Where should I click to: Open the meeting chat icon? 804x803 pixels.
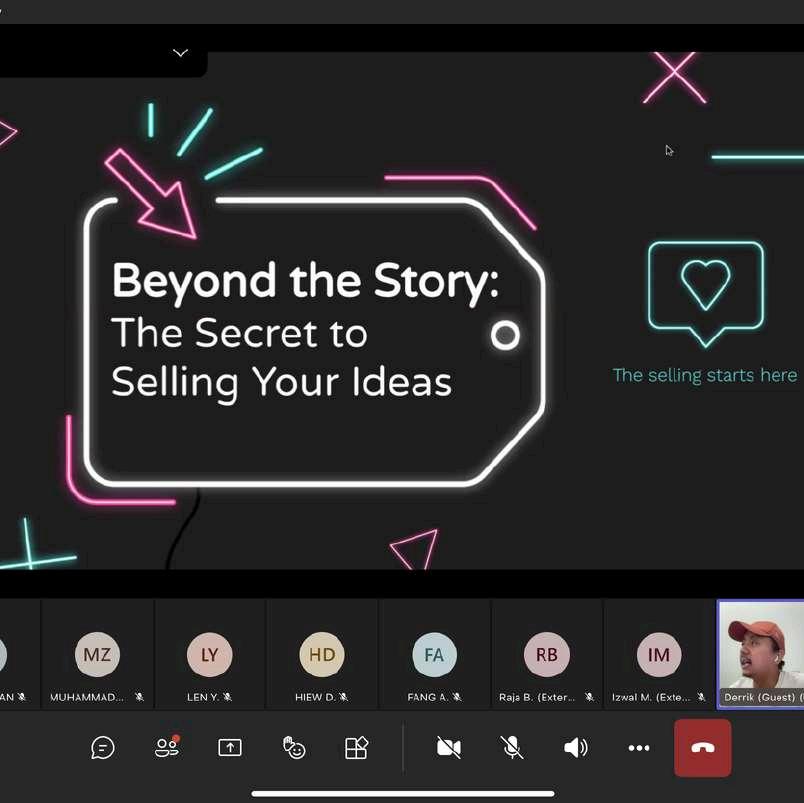(103, 748)
